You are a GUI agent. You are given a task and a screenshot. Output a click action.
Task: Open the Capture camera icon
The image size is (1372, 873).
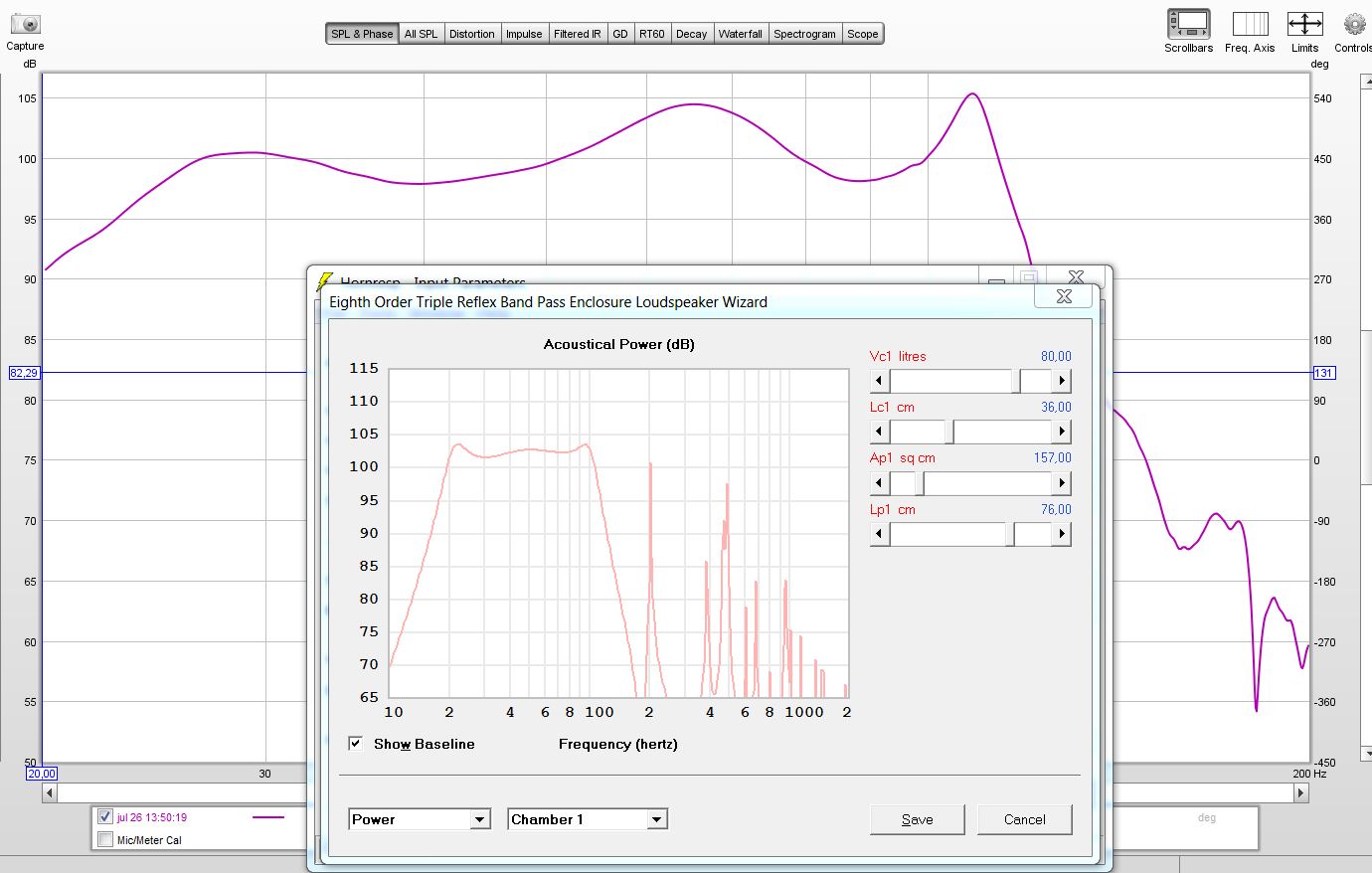pos(25,24)
